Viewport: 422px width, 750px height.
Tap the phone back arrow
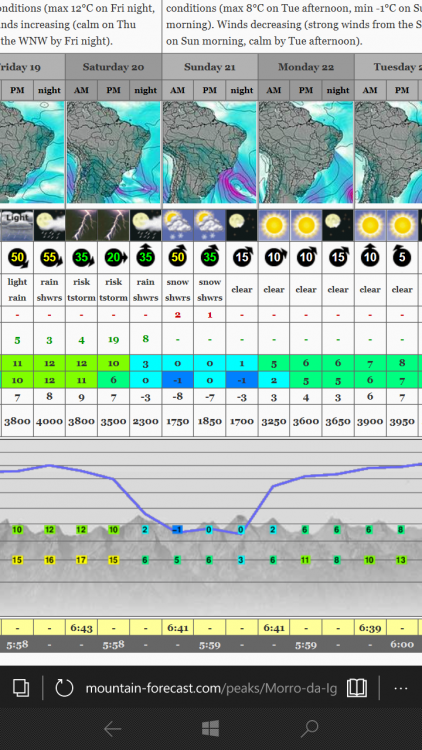[x=112, y=729]
